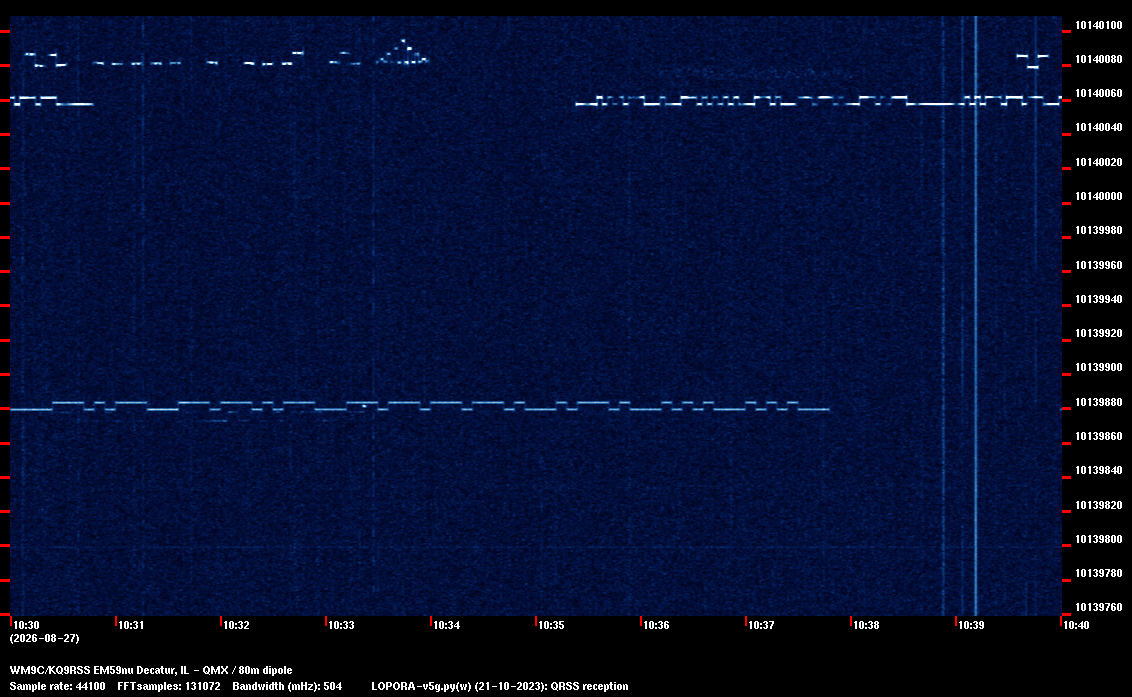The width and height of the screenshot is (1132, 697).
Task: Click the 10140000 frequency label
Action: tap(1099, 196)
